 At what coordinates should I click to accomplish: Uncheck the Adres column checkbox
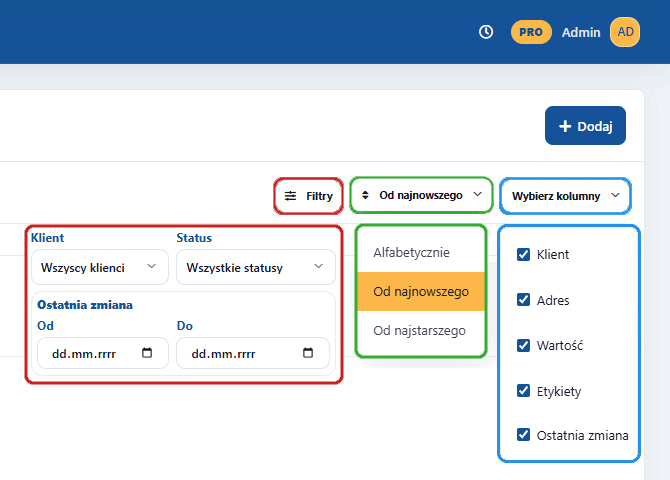pyautogui.click(x=523, y=300)
